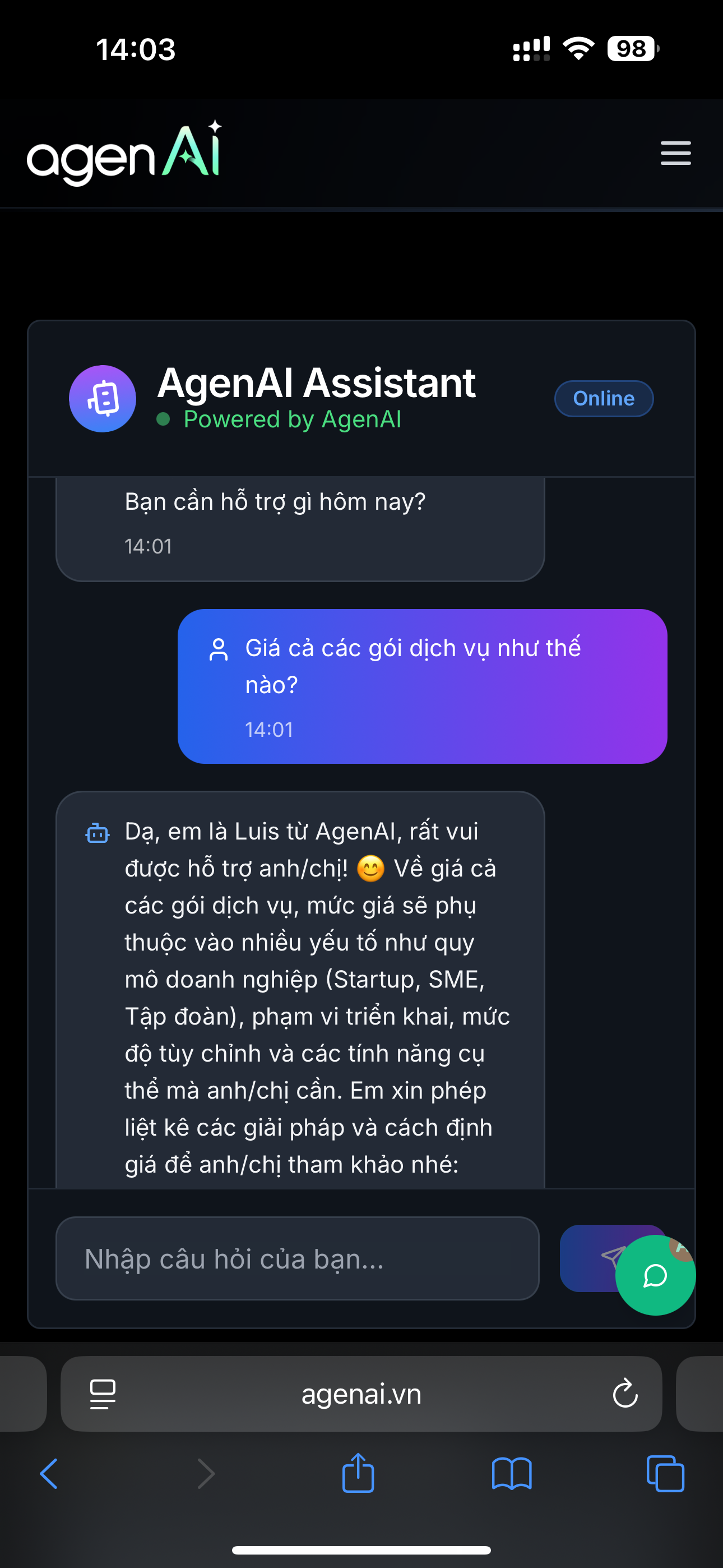
Task: Tap the AgenAI Assistant robot avatar
Action: coord(102,399)
